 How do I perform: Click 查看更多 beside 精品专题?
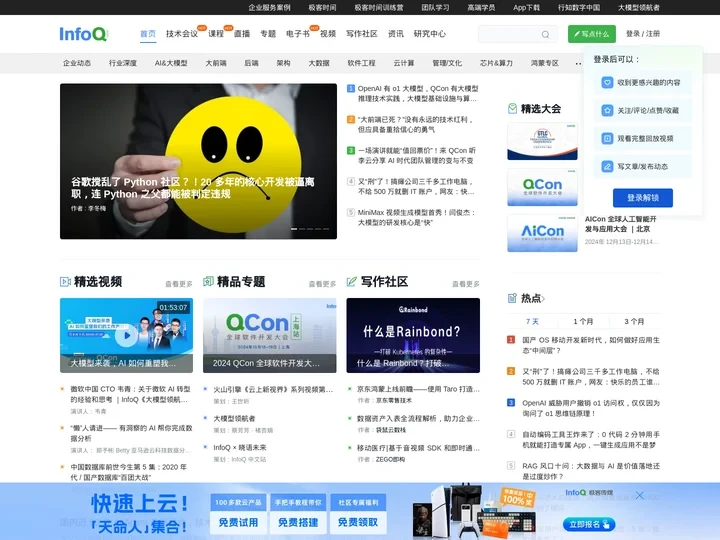322,284
